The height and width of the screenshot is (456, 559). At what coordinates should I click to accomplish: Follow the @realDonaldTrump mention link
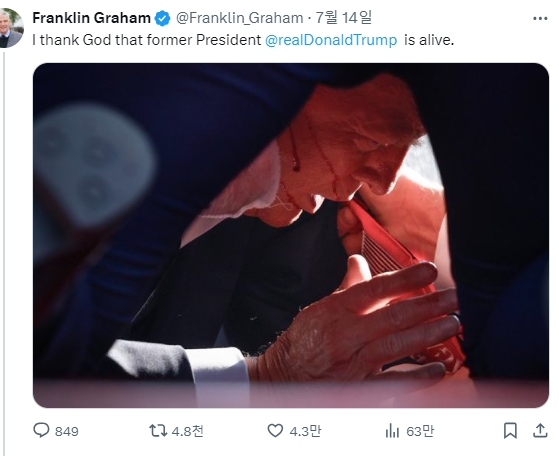(x=331, y=40)
